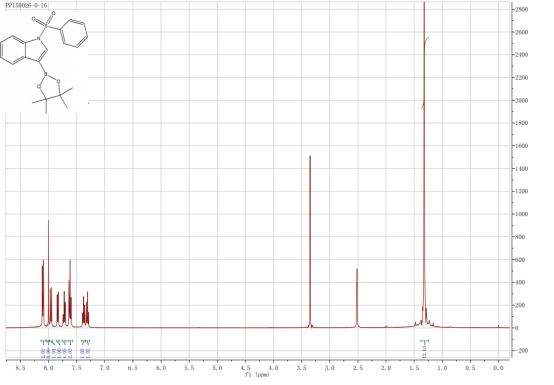Image resolution: width=554 pixels, height=385 pixels.
Task: Click the 5.0 tick on ppm axis
Action: [x=217, y=368]
